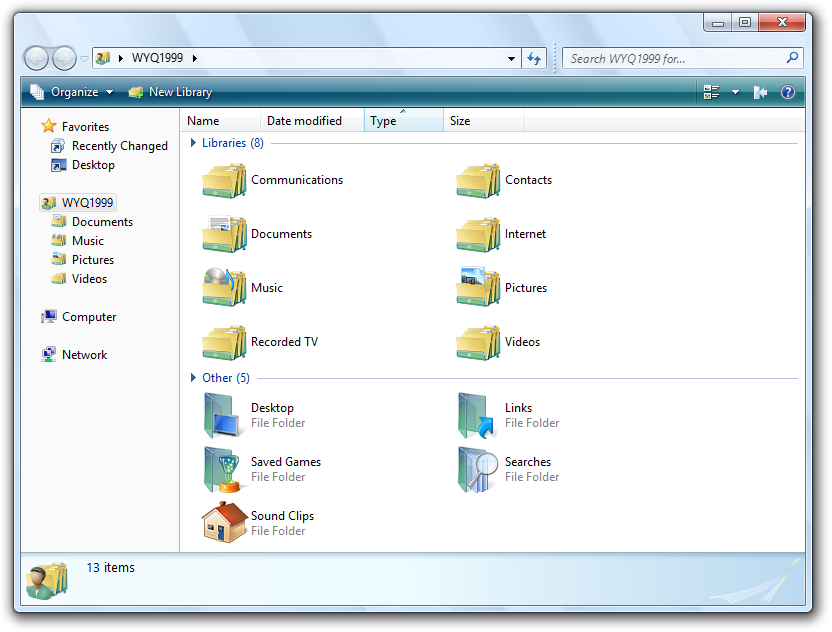Click the views icon in toolbar

tap(712, 92)
